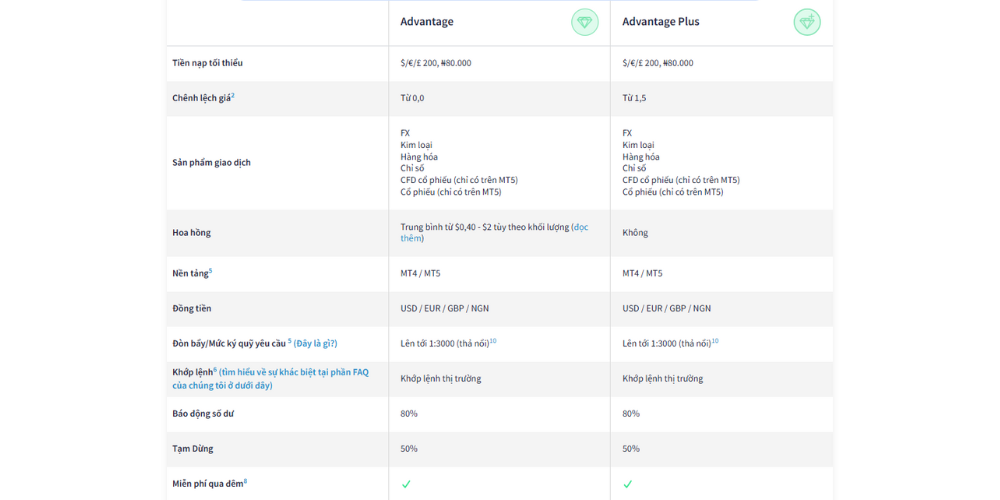
Task: Click the footnote superscript beside Nền tảng
Action: tap(210, 270)
